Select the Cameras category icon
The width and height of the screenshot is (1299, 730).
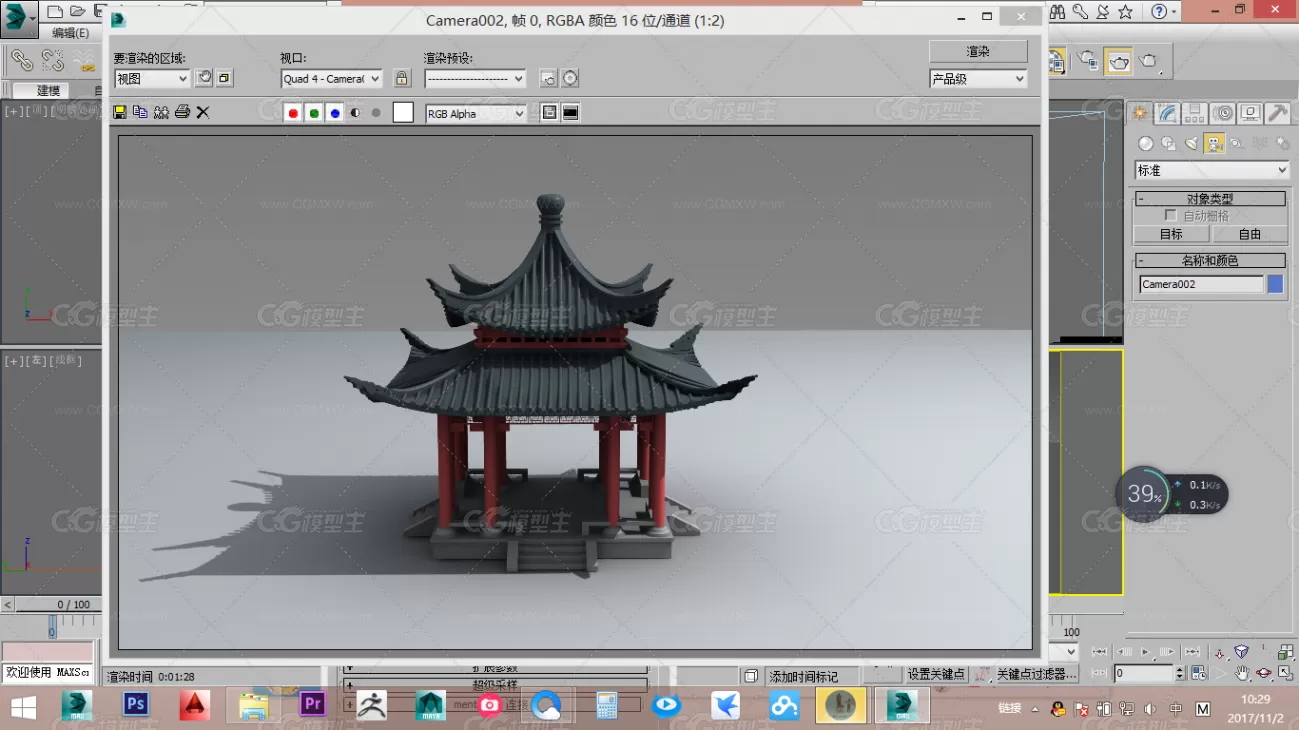pyautogui.click(x=1214, y=143)
